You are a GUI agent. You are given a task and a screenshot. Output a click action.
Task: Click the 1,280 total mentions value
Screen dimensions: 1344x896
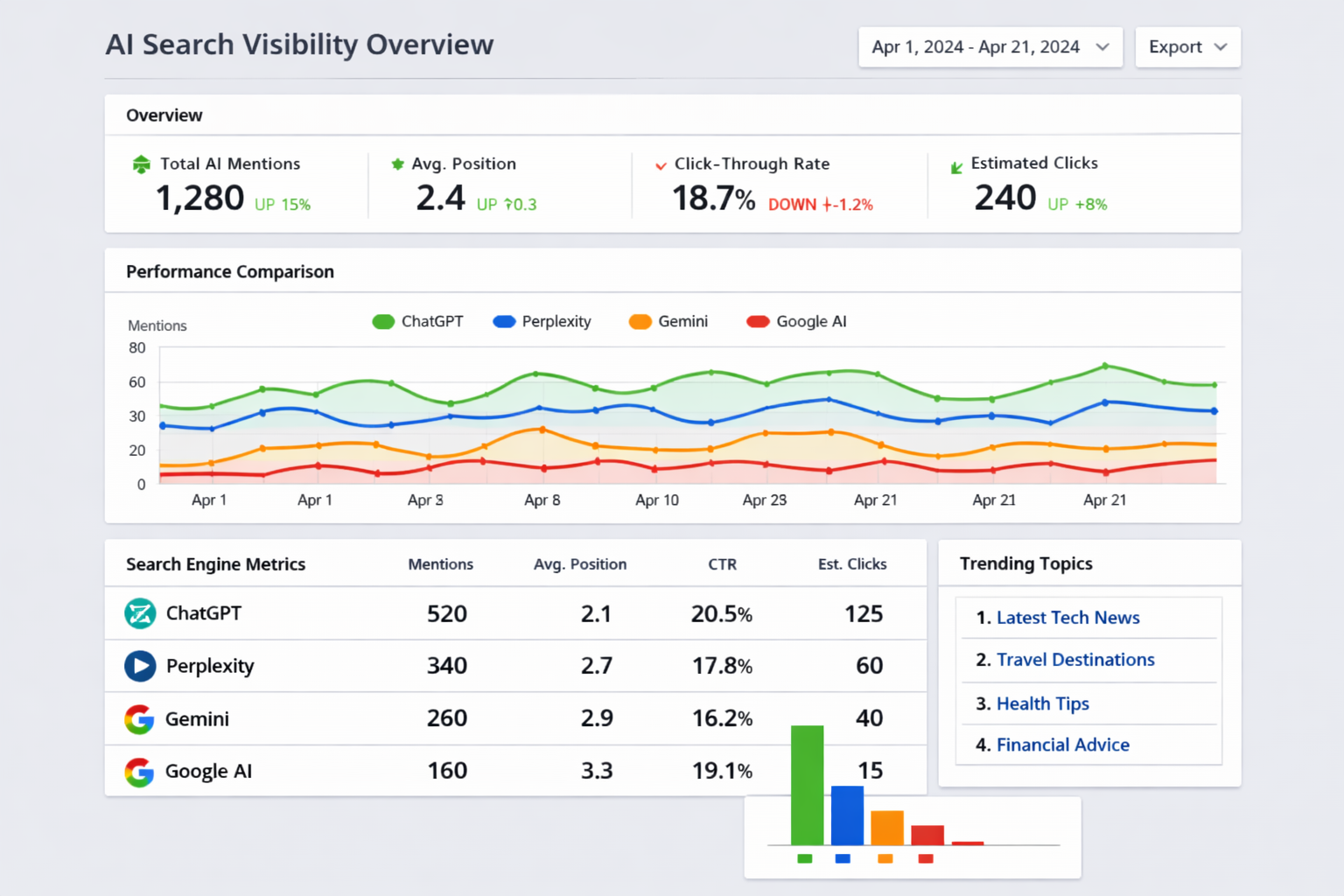click(199, 199)
